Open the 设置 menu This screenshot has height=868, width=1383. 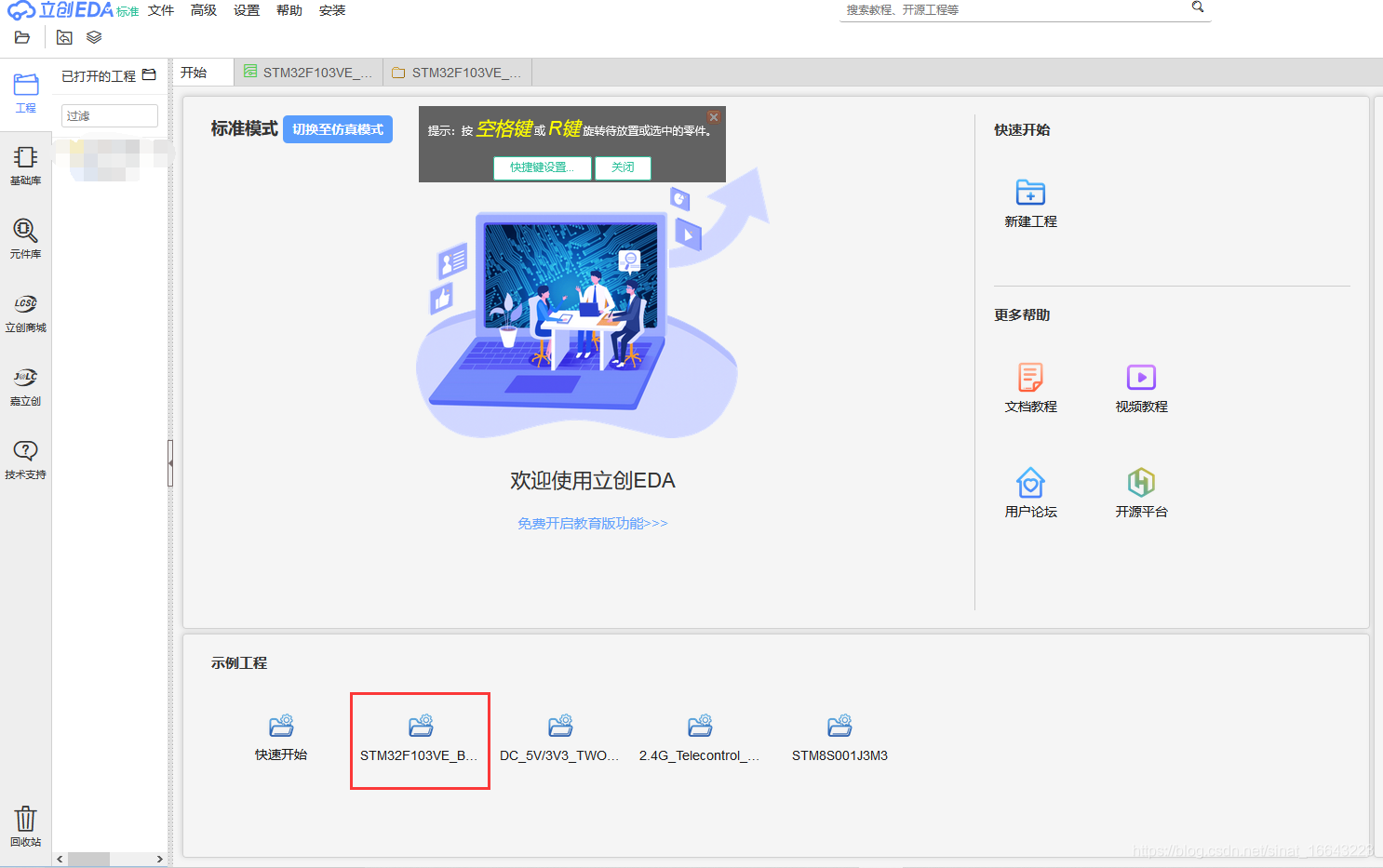[247, 10]
